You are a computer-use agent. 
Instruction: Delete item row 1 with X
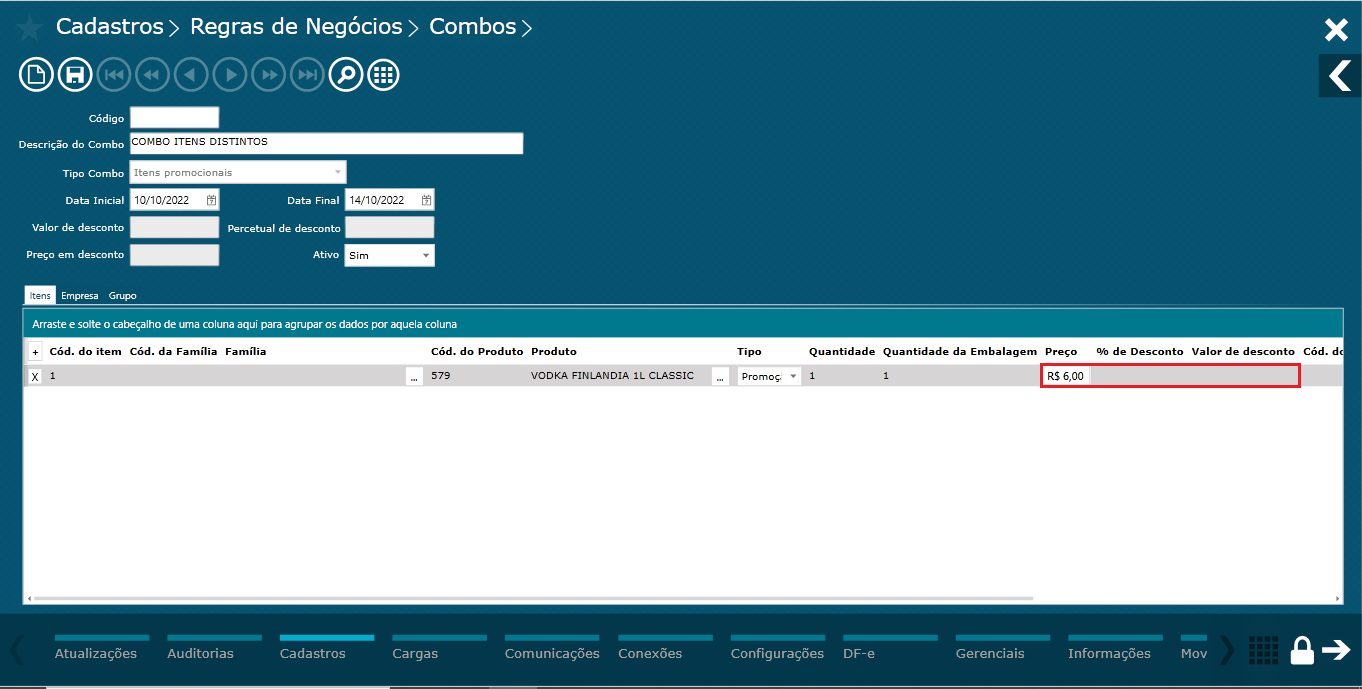tap(35, 377)
